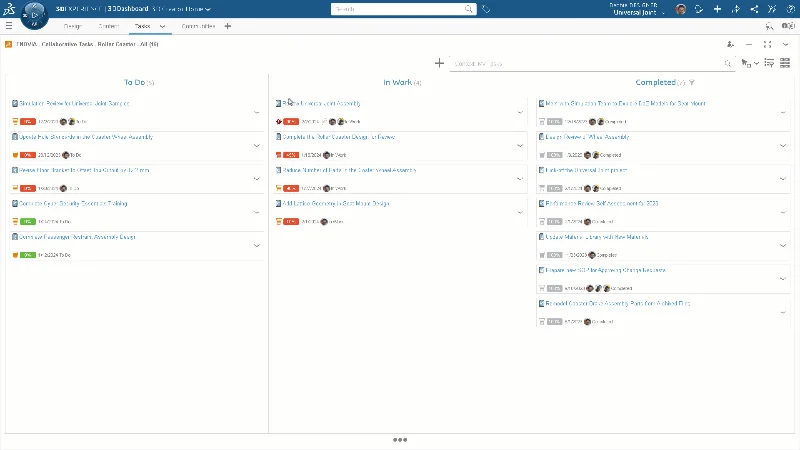Switch to the Design tab
Image resolution: width=800 pixels, height=450 pixels.
point(72,26)
